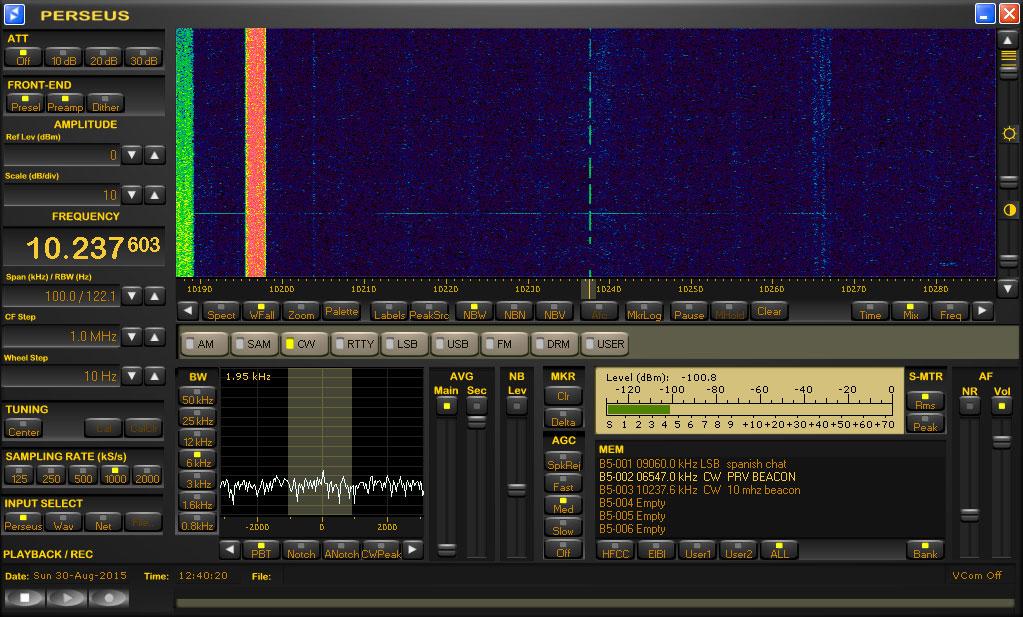Increase Scale dB/div with up arrow
This screenshot has height=617, width=1023.
coord(155,195)
